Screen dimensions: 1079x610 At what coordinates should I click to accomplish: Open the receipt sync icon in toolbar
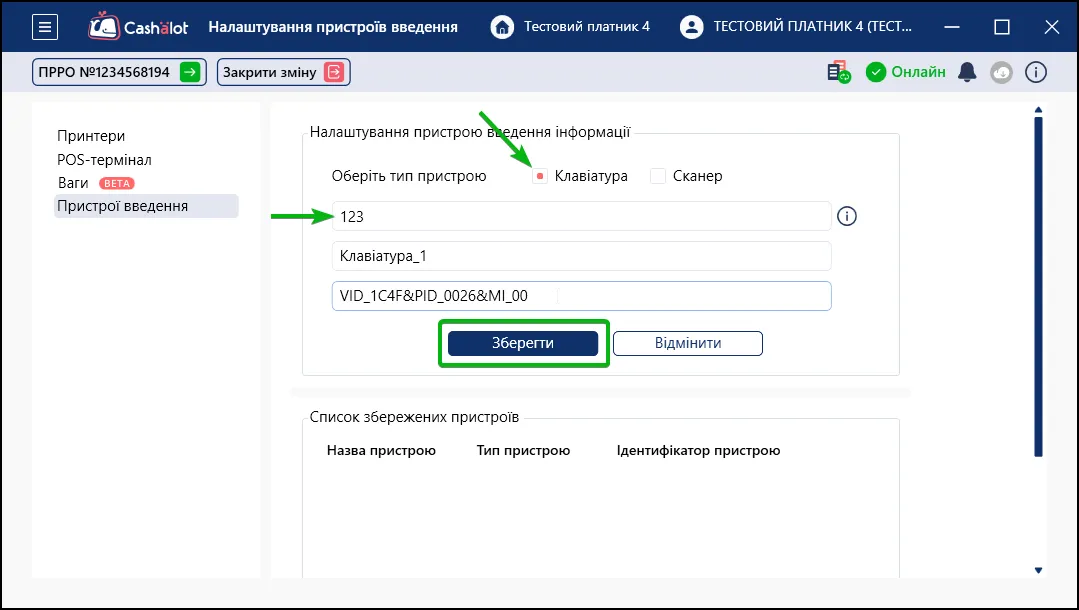839,72
